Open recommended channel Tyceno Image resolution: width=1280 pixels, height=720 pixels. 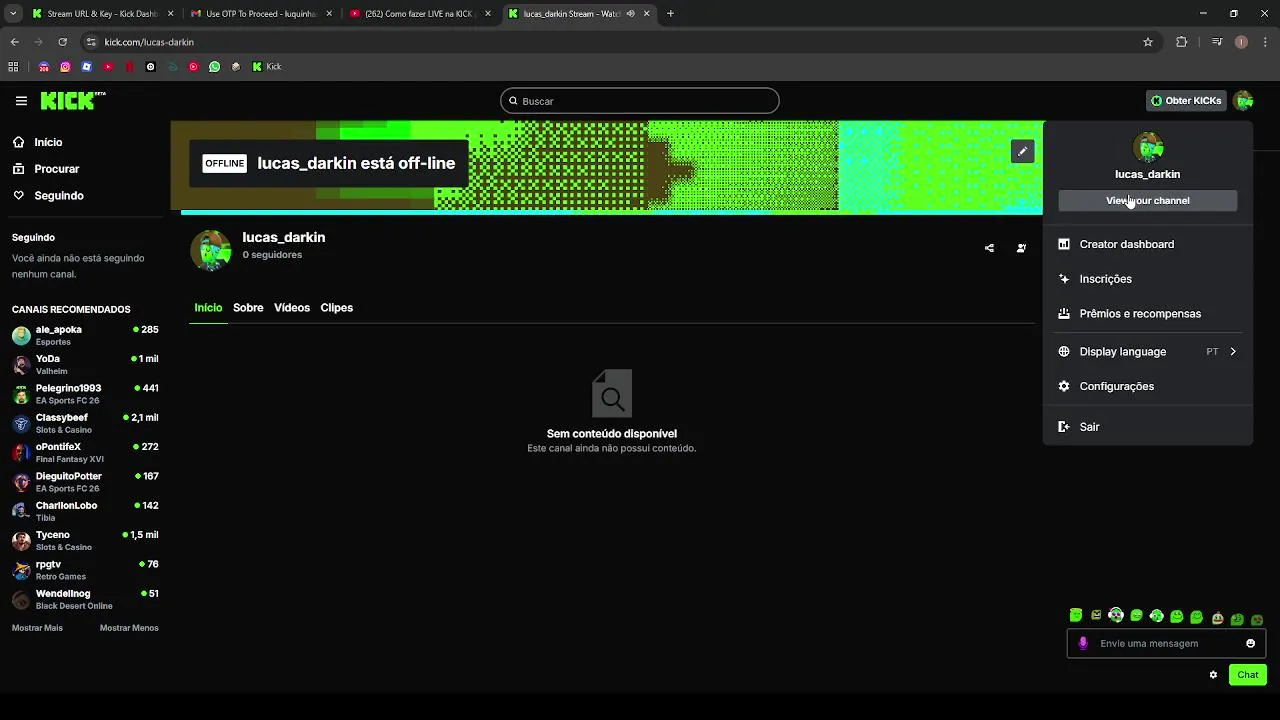85,540
